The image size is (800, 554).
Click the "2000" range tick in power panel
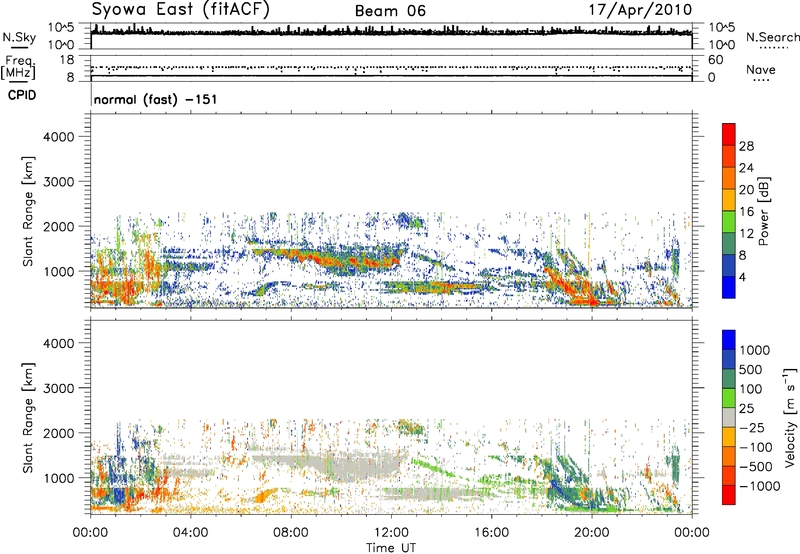tap(59, 226)
